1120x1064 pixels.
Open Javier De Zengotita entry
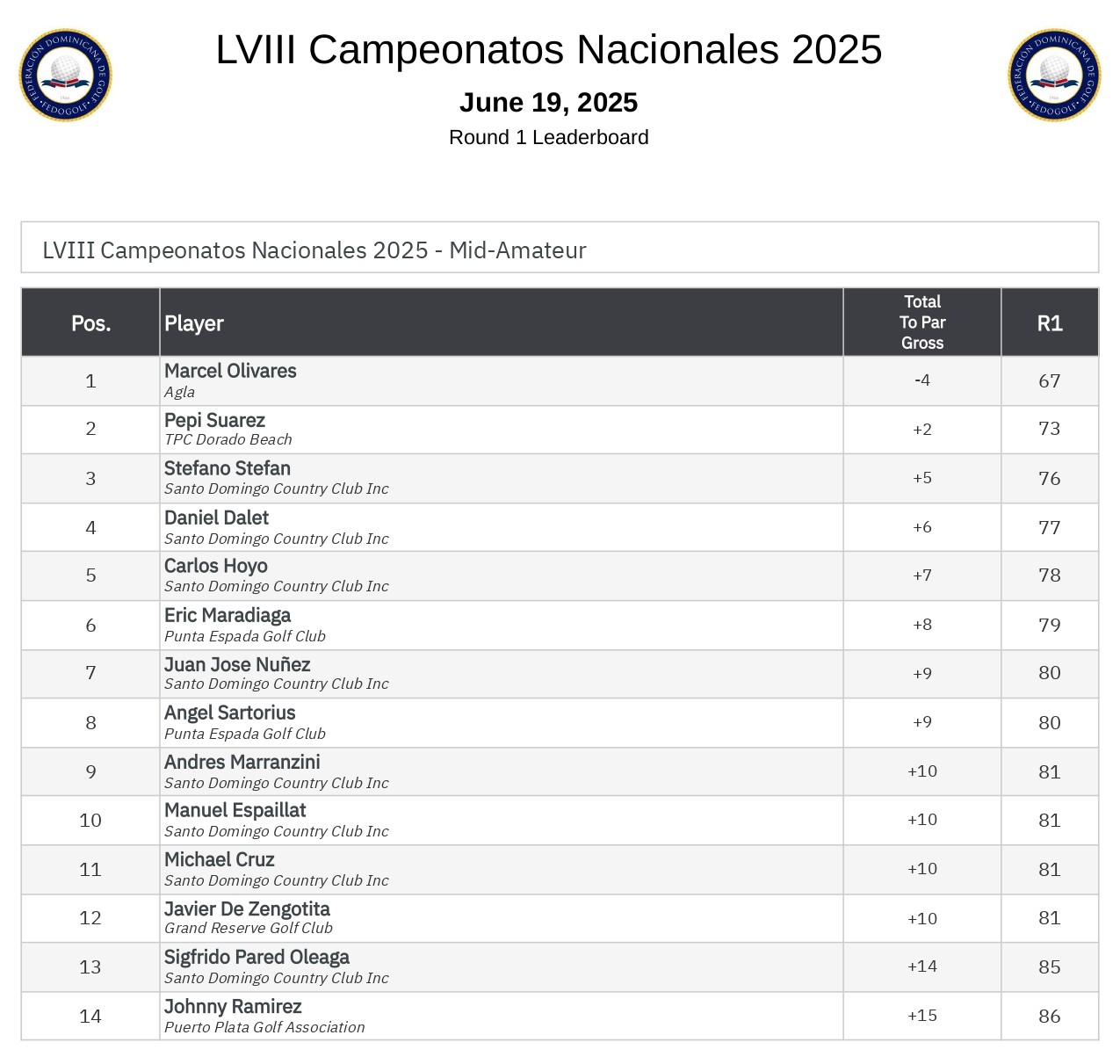click(247, 909)
